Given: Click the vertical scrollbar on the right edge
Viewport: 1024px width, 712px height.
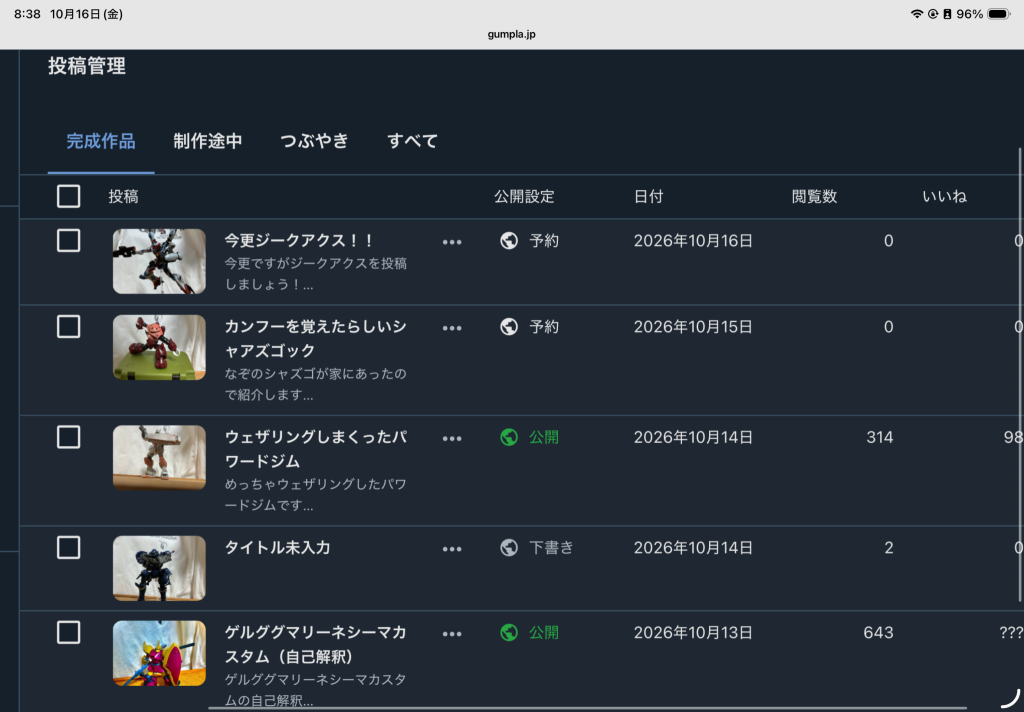Looking at the screenshot, I should point(1020,374).
